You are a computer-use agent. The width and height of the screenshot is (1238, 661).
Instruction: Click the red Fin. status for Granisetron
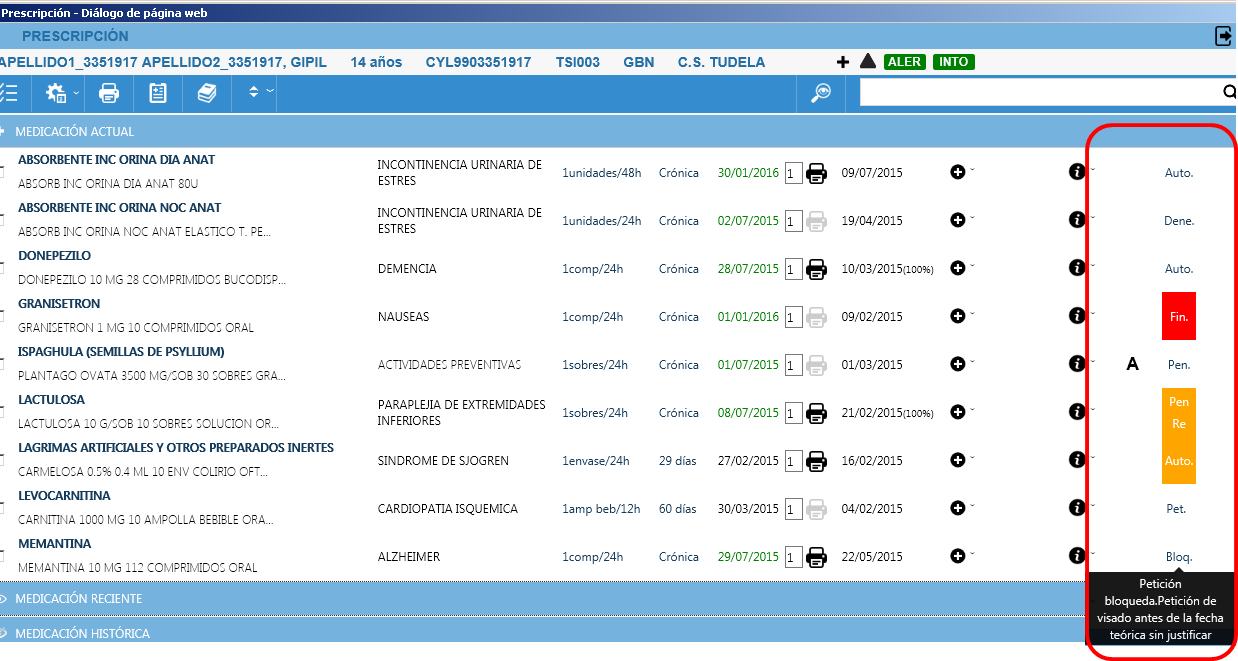[1179, 316]
